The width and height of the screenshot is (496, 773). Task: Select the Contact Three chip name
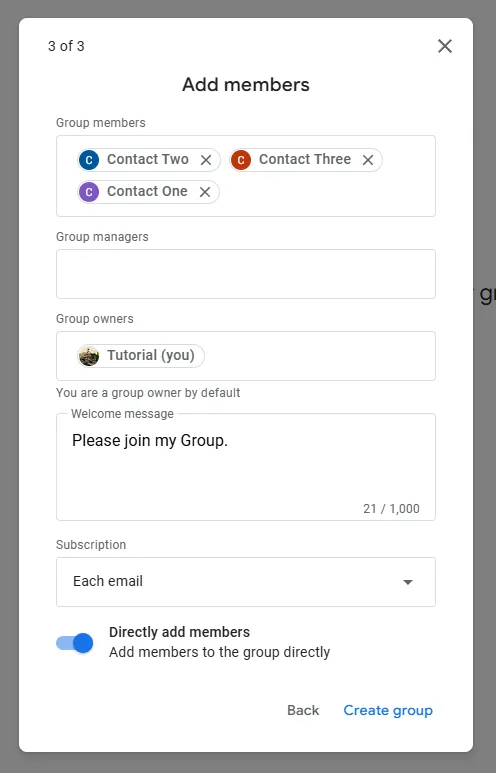point(305,159)
